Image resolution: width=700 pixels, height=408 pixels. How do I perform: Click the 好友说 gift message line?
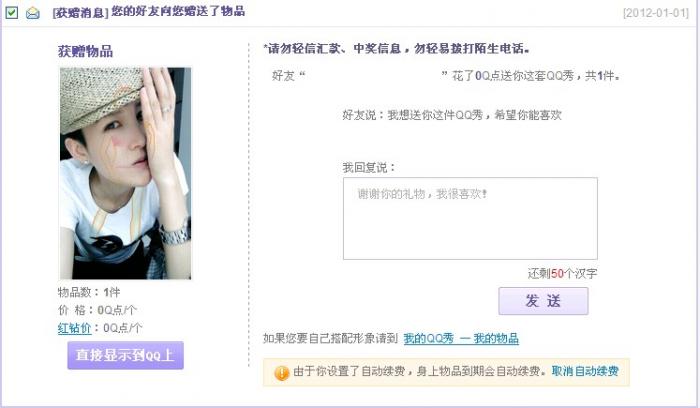(x=452, y=115)
